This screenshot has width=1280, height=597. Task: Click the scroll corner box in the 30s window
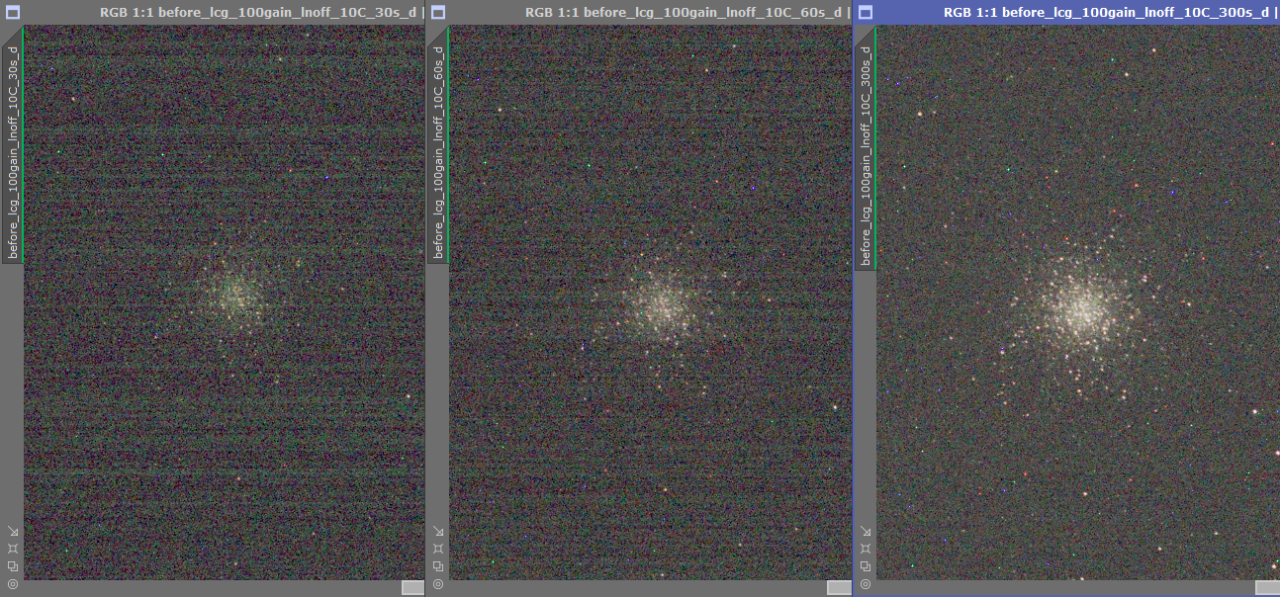click(413, 588)
